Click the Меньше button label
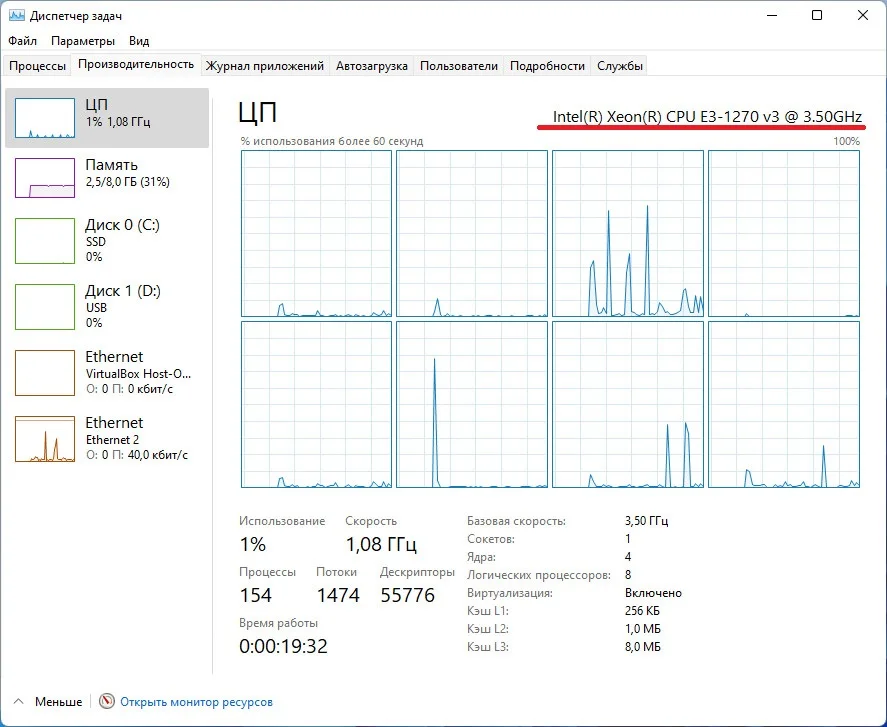Image resolution: width=887 pixels, height=727 pixels. (x=58, y=702)
